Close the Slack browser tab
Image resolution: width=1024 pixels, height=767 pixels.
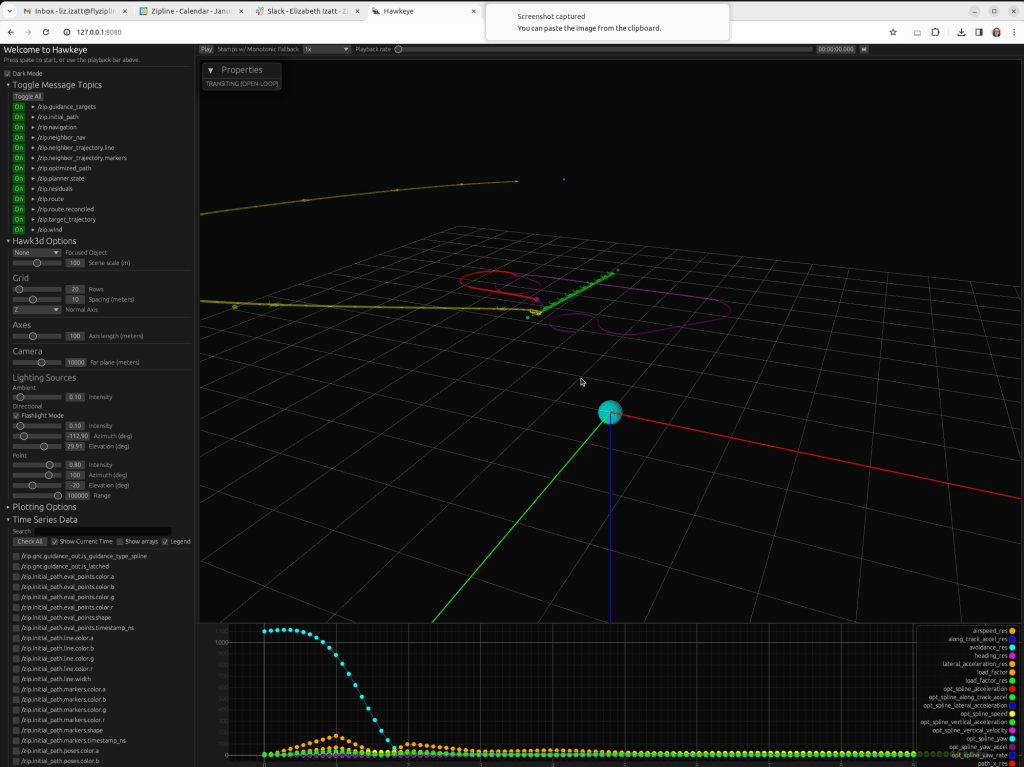[359, 11]
